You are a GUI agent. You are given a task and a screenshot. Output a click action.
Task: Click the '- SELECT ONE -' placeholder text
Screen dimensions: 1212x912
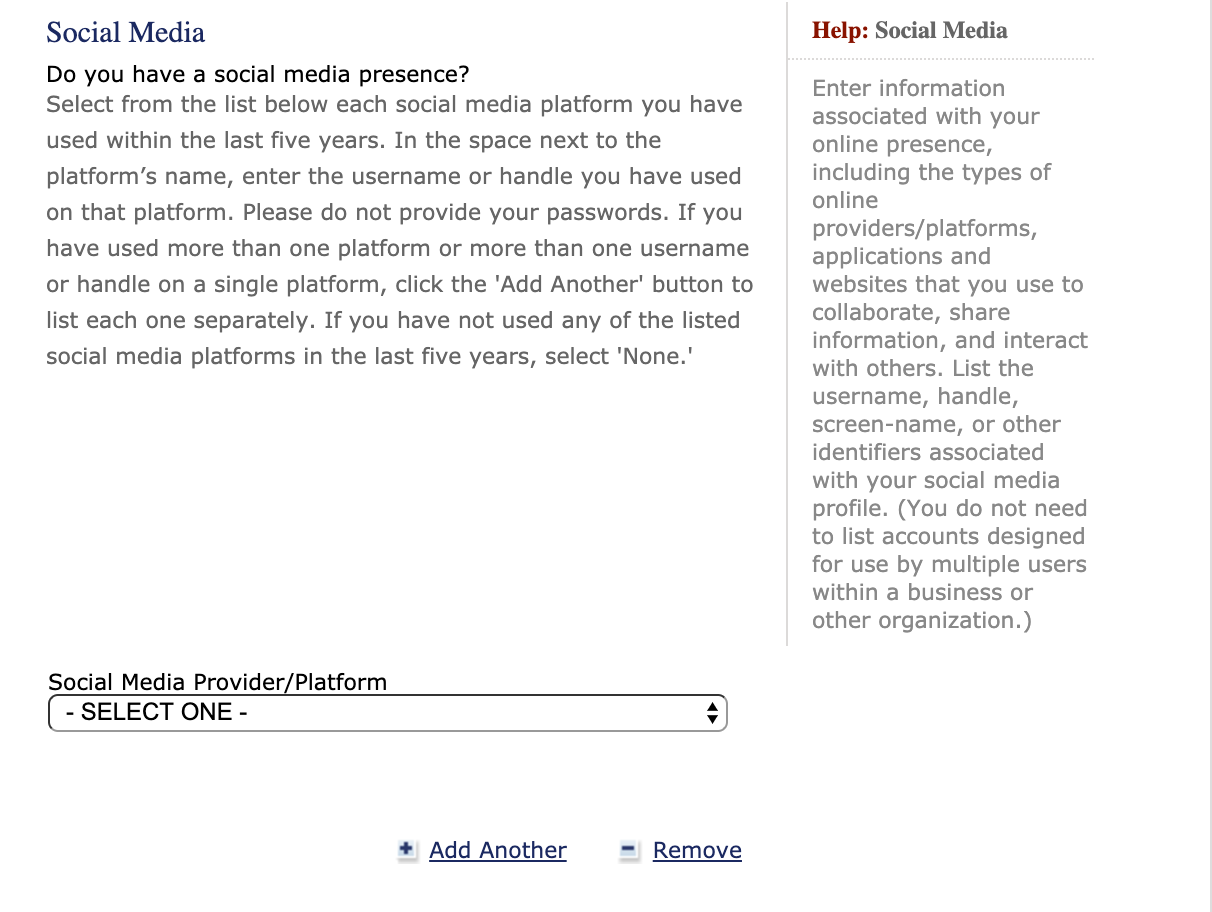click(x=156, y=713)
